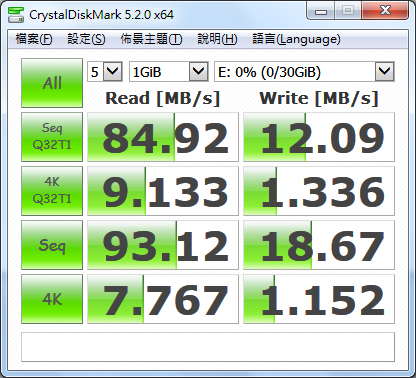Click the empty comment field at bottom

(x=208, y=347)
